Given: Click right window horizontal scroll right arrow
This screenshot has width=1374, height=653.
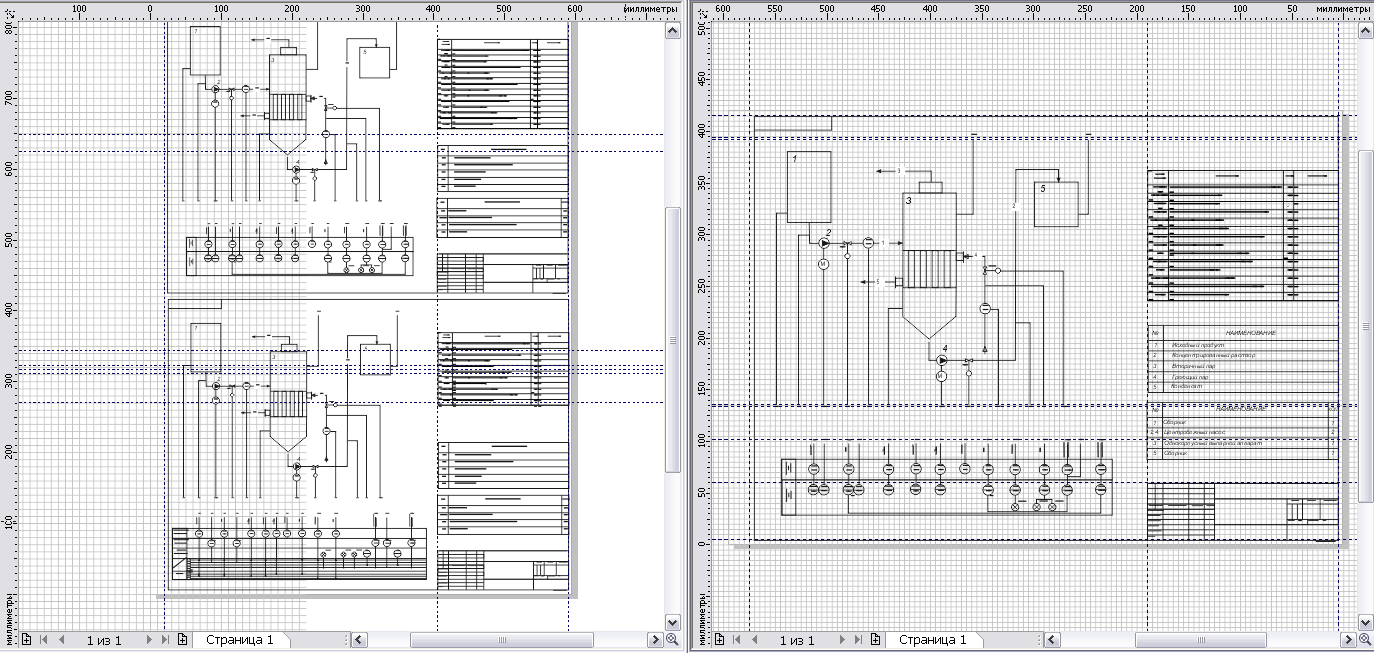Looking at the screenshot, I should 1348,640.
